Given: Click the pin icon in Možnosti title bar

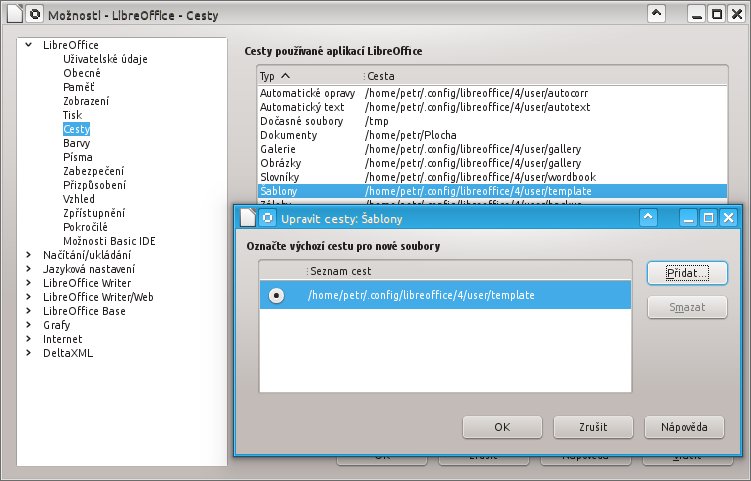Looking at the screenshot, I should 34,14.
